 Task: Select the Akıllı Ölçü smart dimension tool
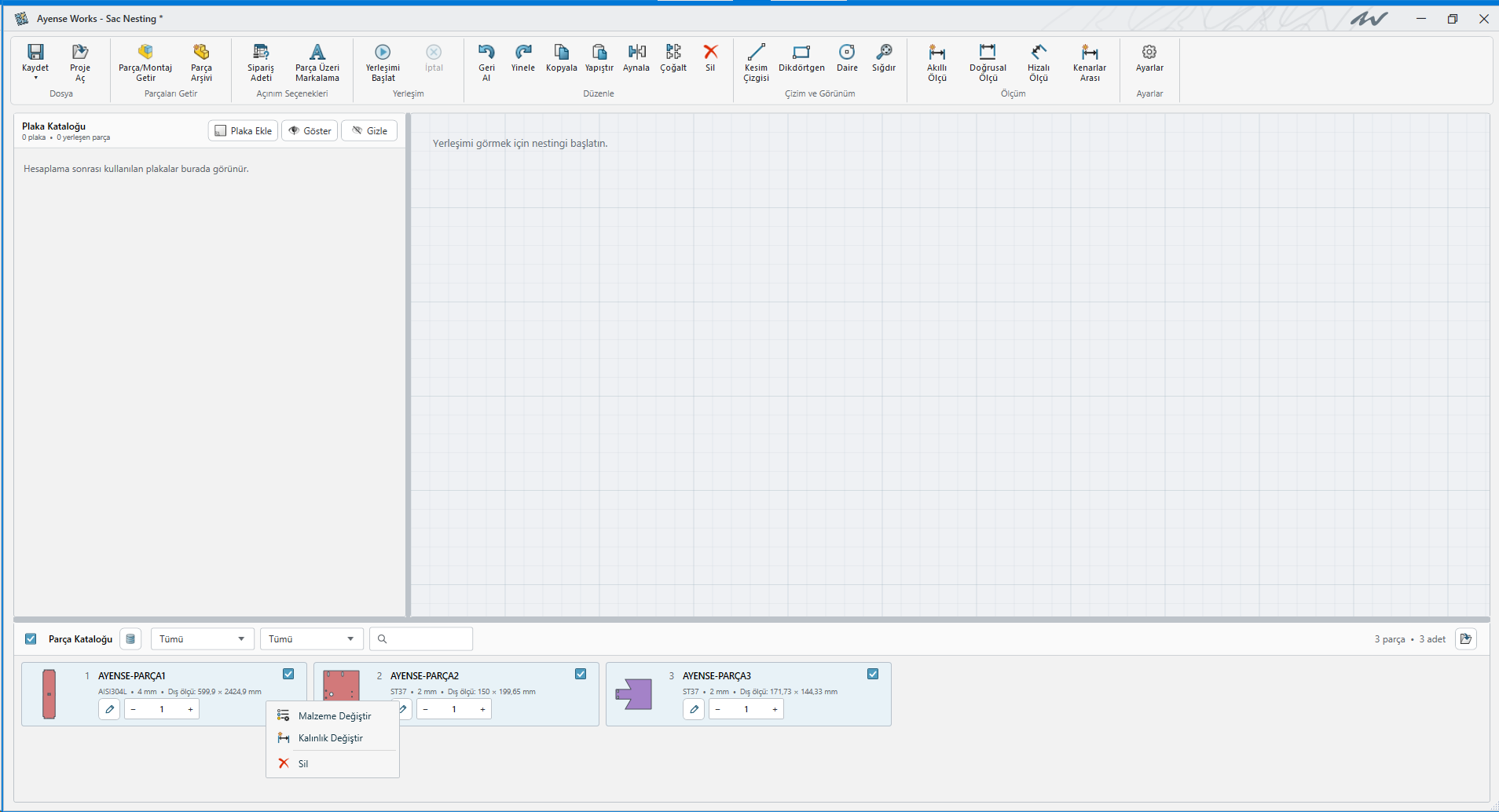(936, 62)
